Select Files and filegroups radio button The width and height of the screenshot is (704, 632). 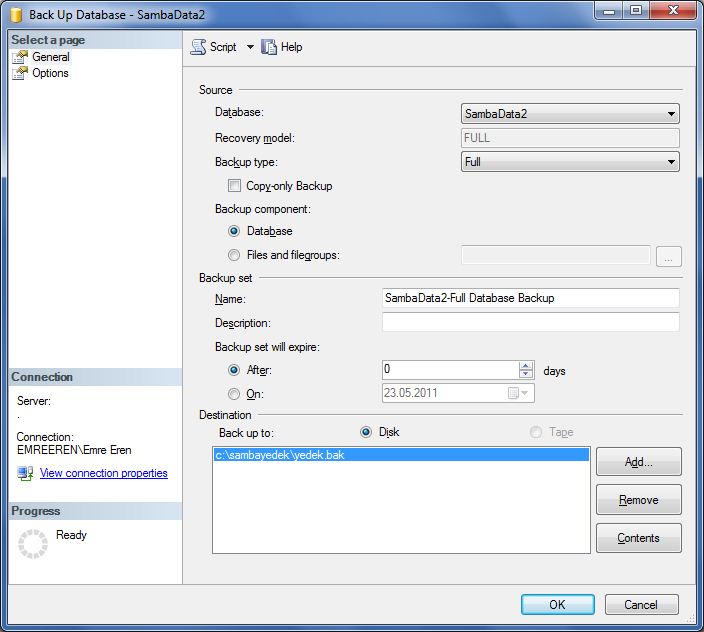click(234, 255)
